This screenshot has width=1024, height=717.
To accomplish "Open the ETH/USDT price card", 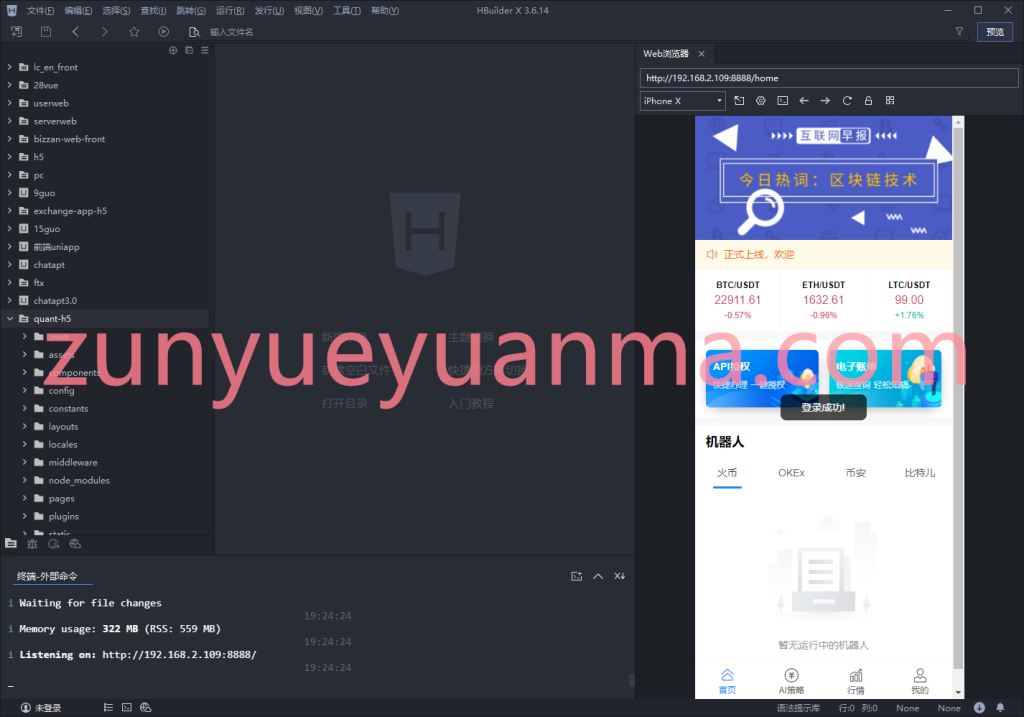I will [824, 300].
